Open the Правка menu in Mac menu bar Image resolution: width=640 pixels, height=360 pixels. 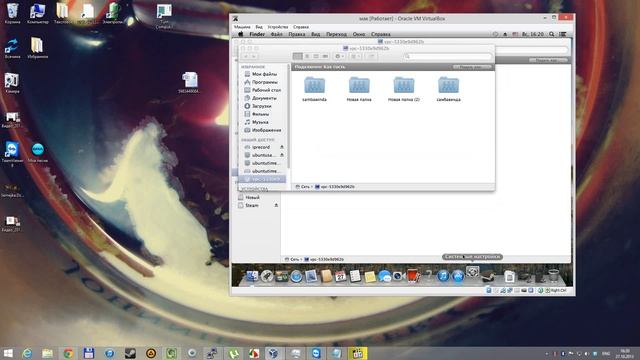click(297, 34)
